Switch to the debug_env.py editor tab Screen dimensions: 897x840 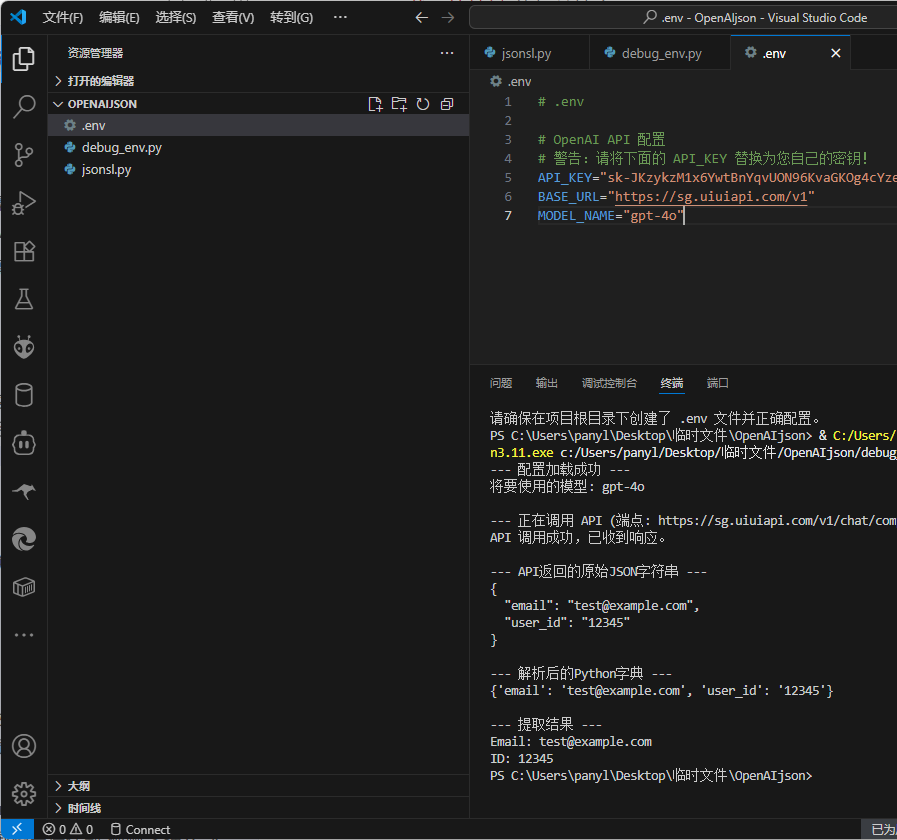click(x=660, y=53)
